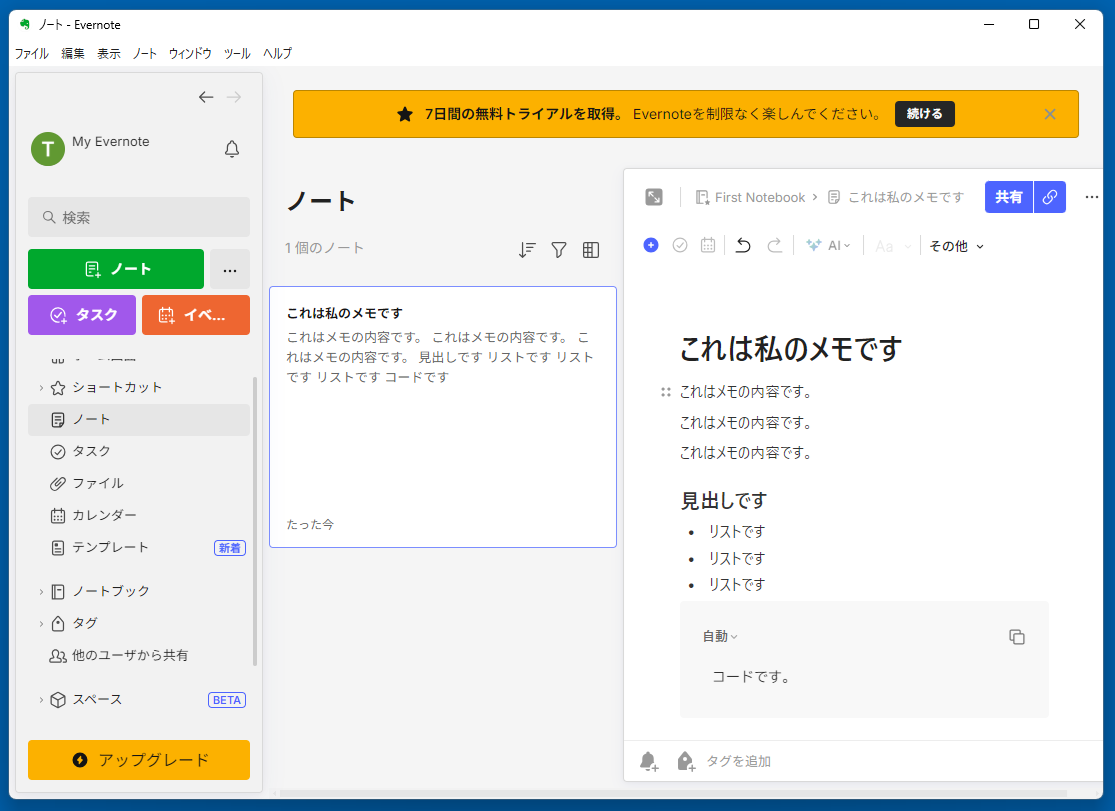The width and height of the screenshot is (1115, 811).
Task: Copy the note link with the chain icon
Action: tap(1050, 197)
